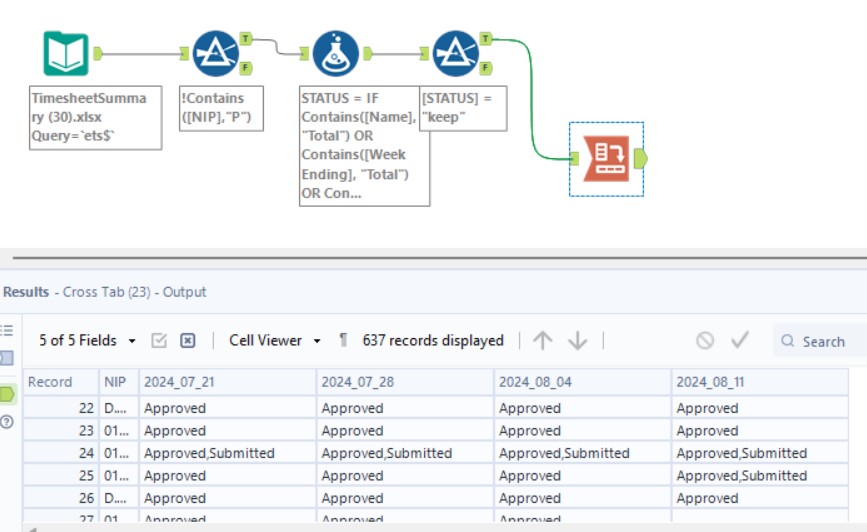Select the Input Data tool for TimesheetSummary
Image resolution: width=867 pixels, height=532 pixels.
[x=67, y=54]
